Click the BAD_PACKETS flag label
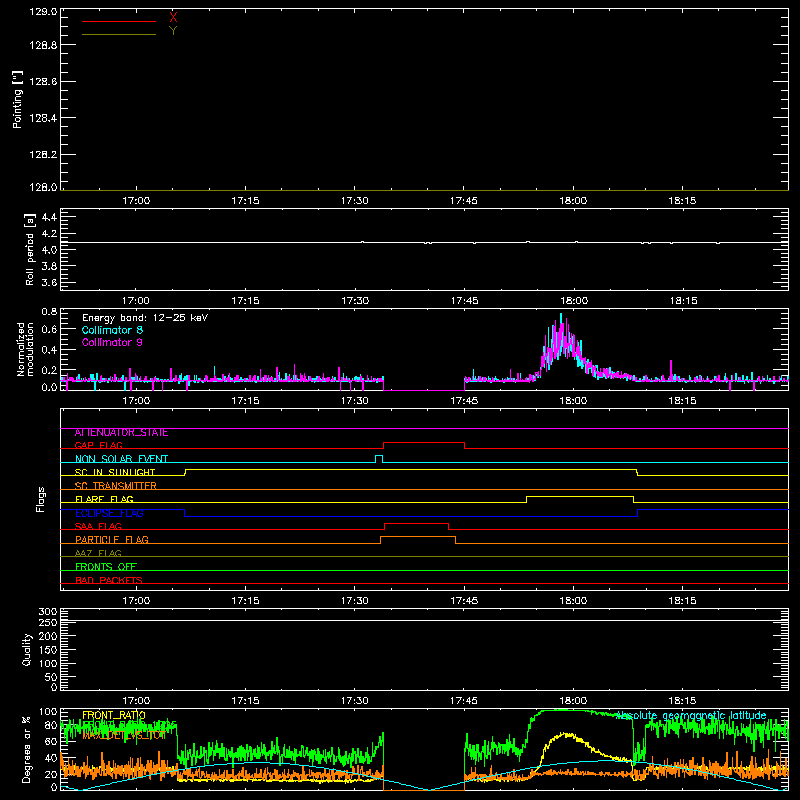 click(x=109, y=581)
